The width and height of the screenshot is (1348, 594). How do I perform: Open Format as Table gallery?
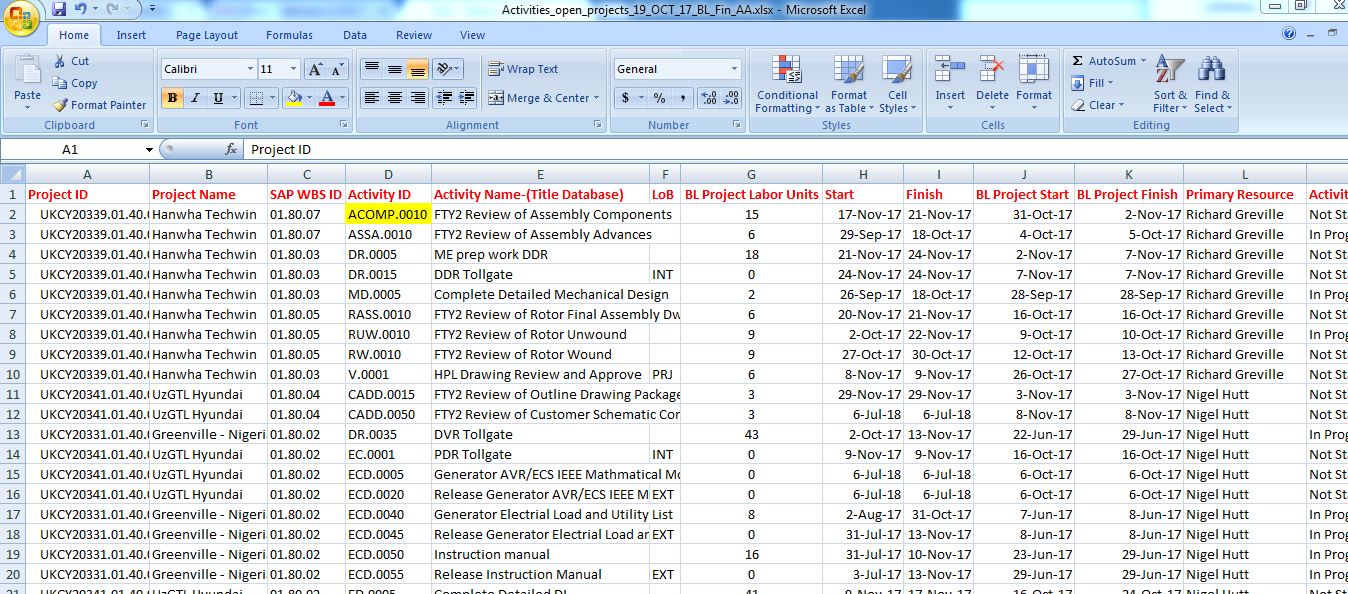point(849,84)
